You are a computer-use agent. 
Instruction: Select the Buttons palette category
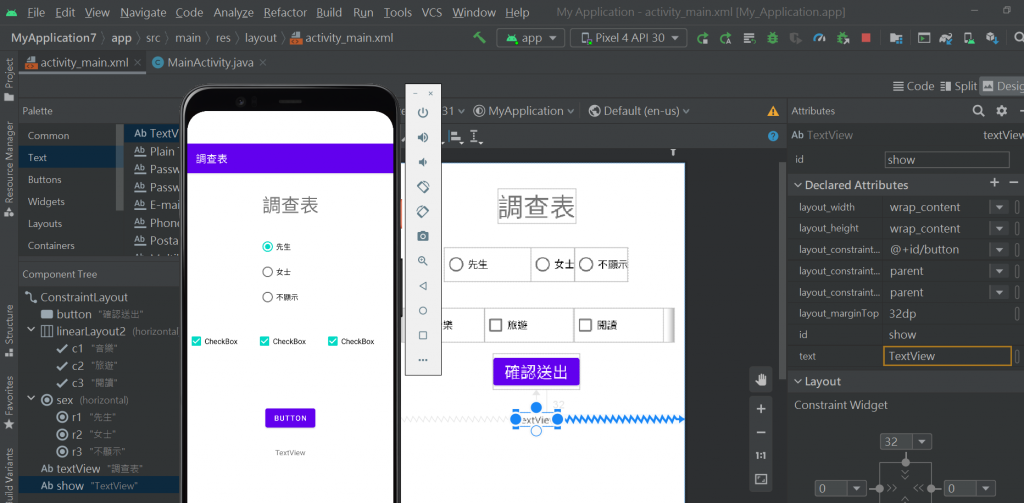(x=44, y=180)
